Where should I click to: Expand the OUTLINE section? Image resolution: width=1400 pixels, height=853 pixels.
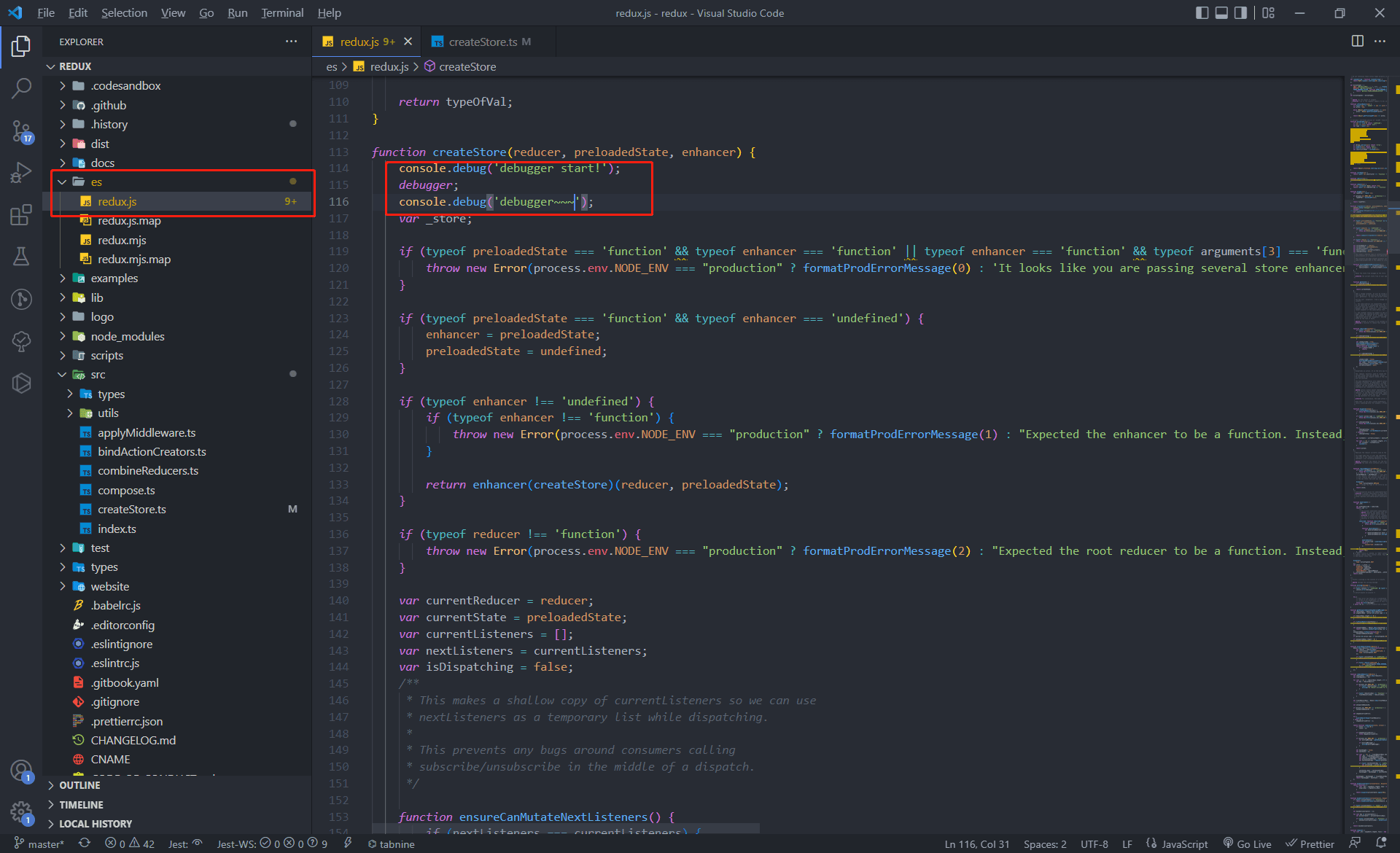click(177, 785)
